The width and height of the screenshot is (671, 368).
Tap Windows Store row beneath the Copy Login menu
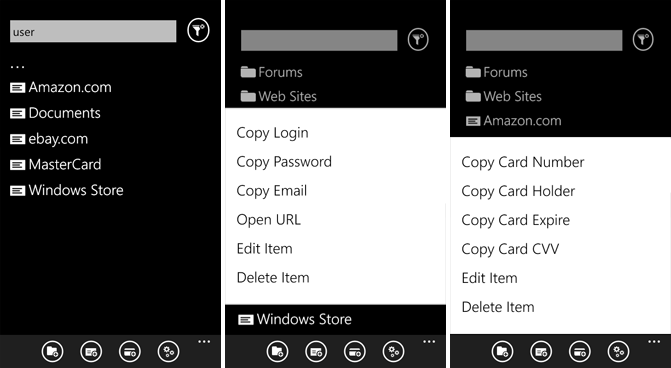pyautogui.click(x=295, y=319)
